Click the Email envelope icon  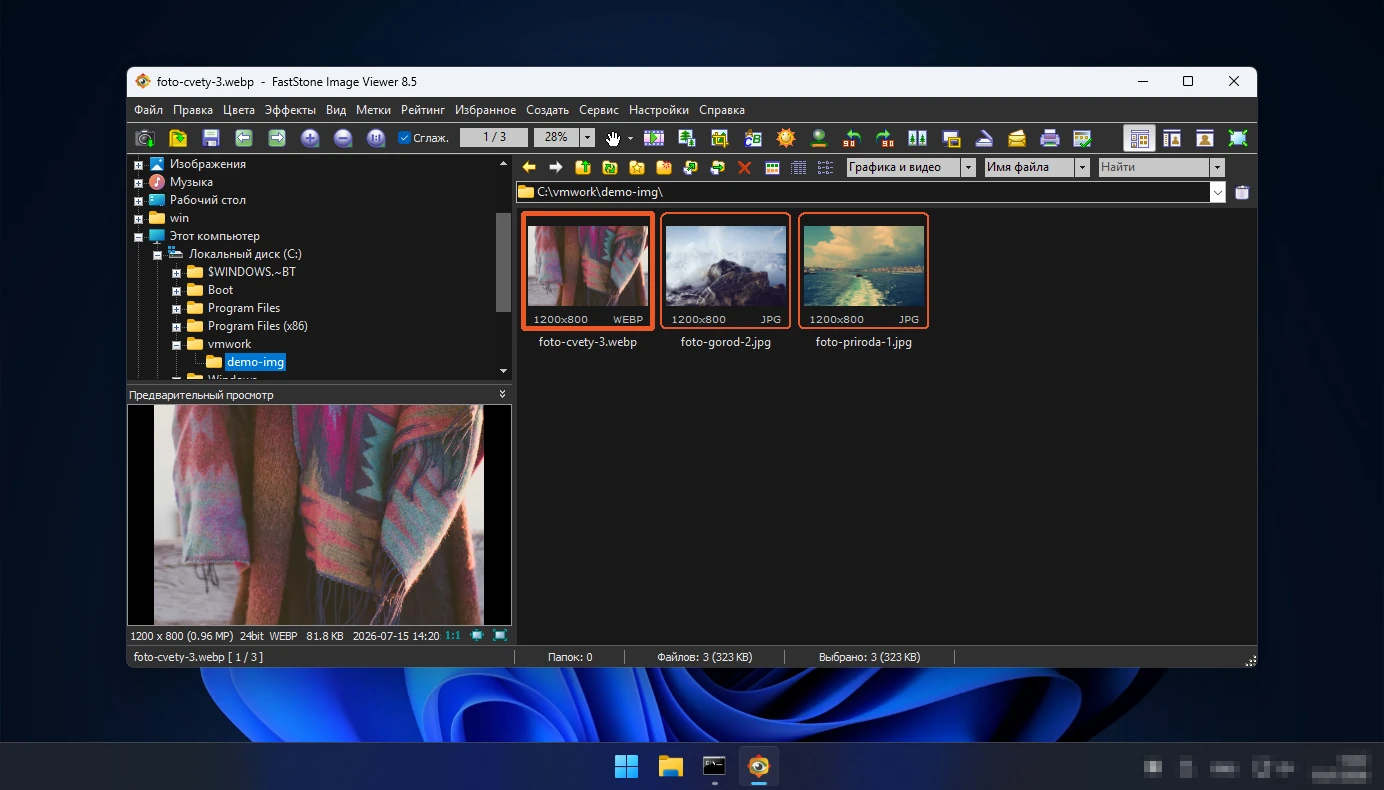coord(1017,138)
